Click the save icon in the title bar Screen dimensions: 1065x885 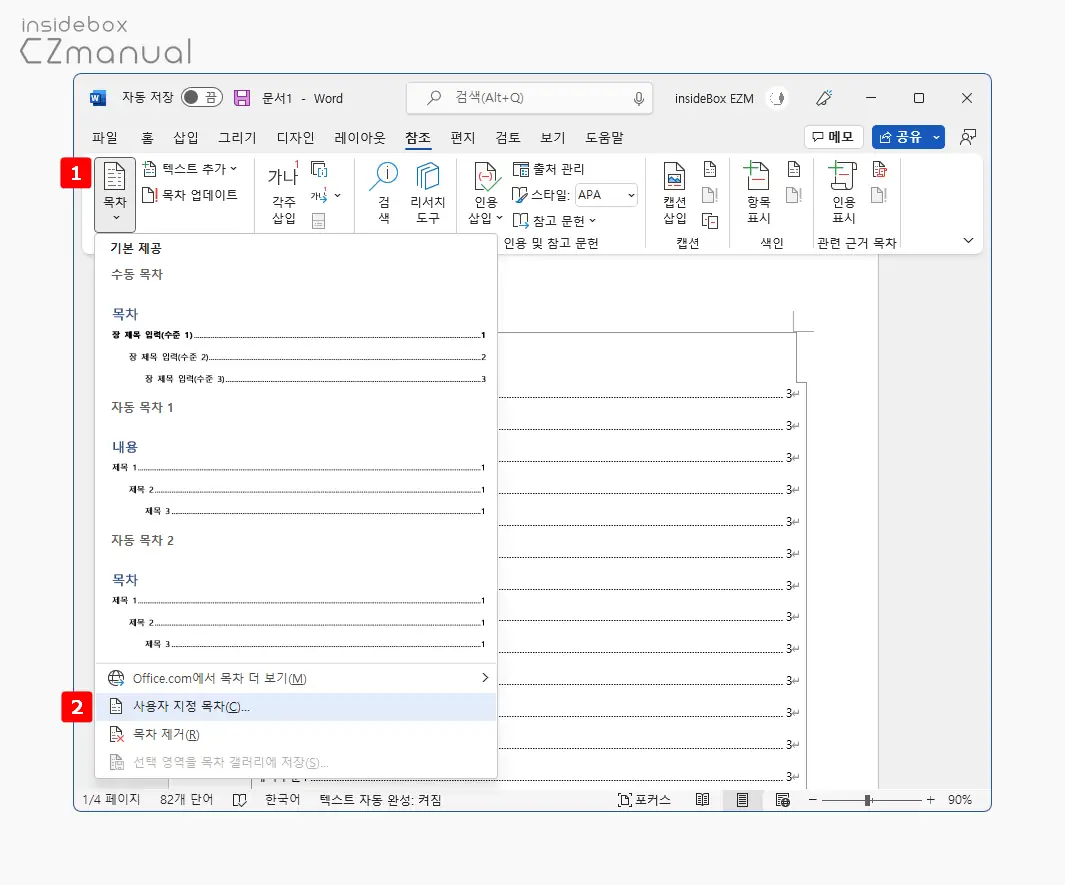pyautogui.click(x=242, y=98)
